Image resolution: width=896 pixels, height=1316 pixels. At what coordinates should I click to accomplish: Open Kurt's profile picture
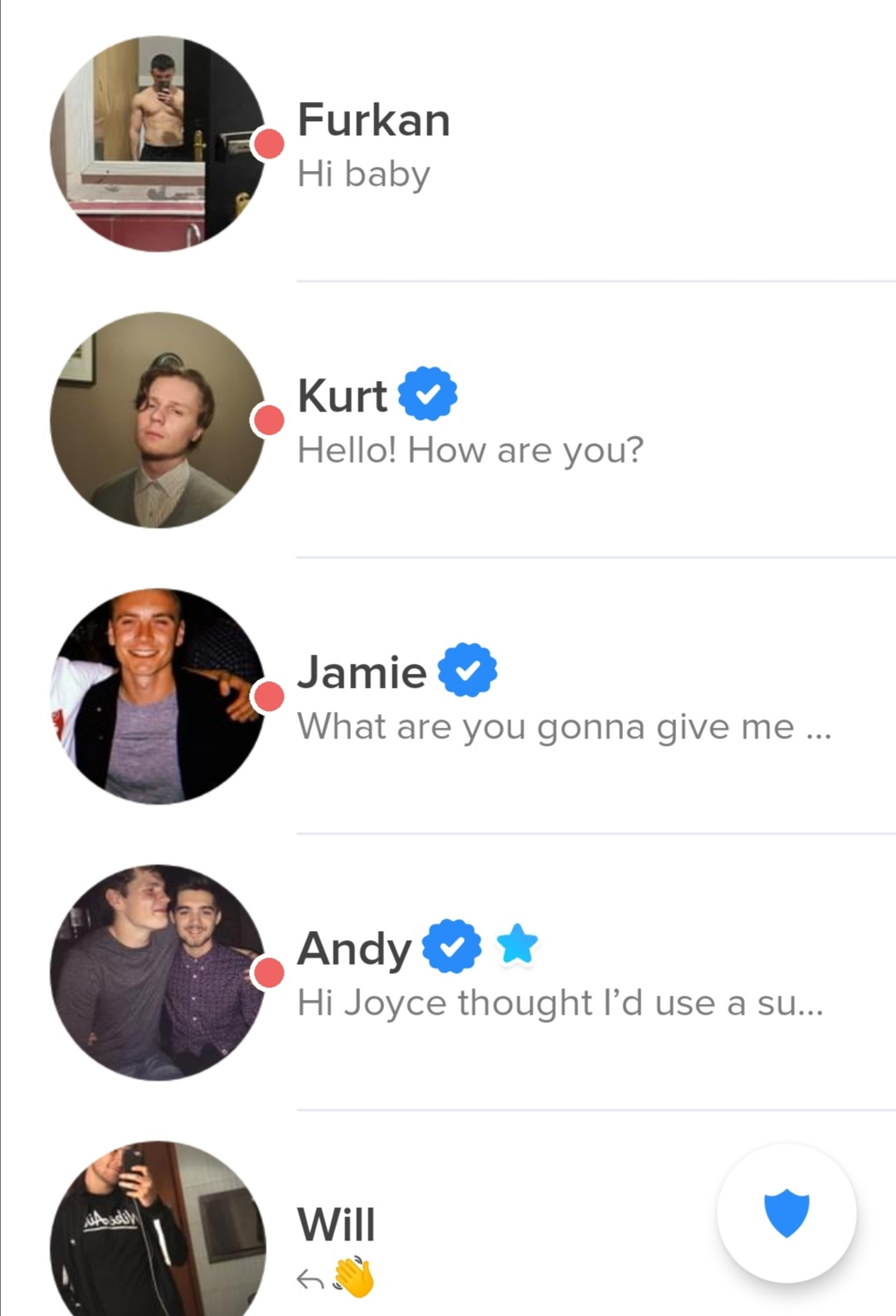pos(158,420)
